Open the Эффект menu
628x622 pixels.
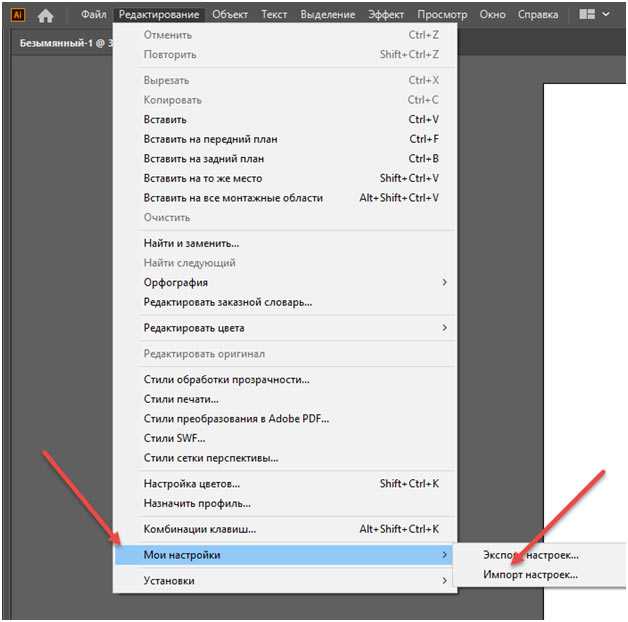[x=386, y=15]
